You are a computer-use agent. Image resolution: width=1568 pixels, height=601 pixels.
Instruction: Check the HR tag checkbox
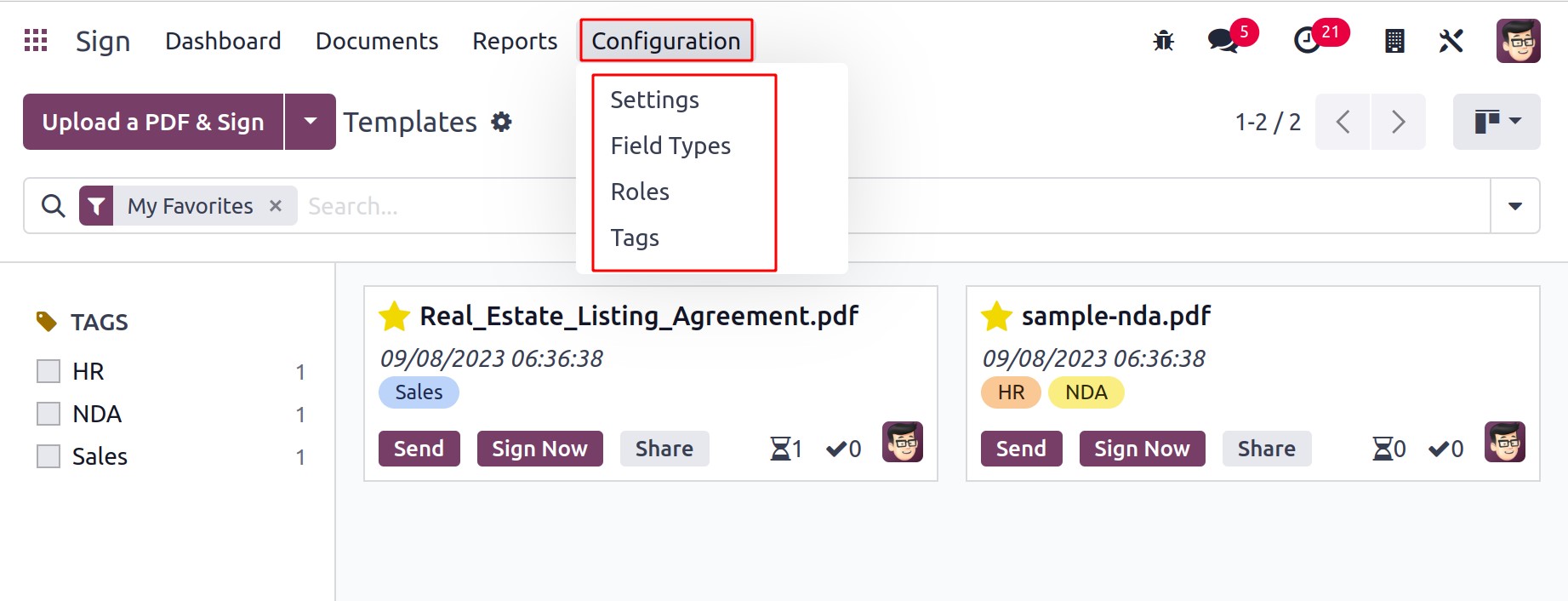coord(48,371)
